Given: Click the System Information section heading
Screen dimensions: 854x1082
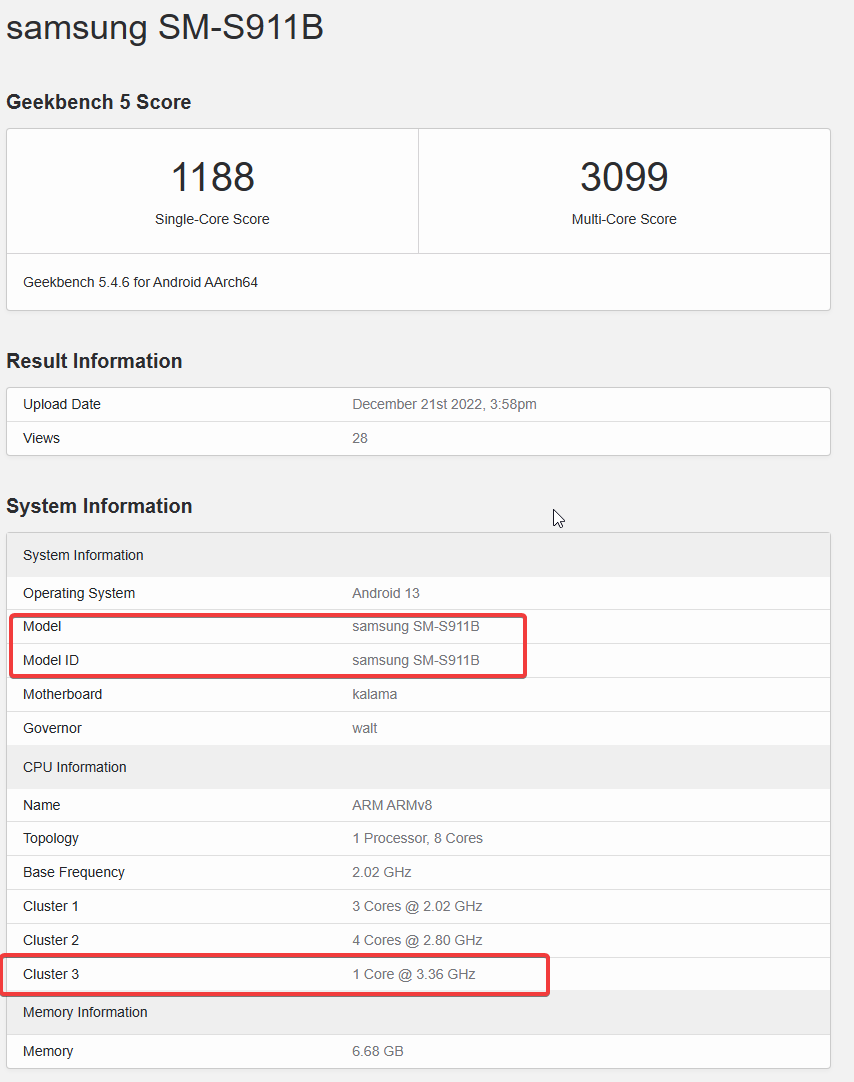Looking at the screenshot, I should (x=99, y=506).
